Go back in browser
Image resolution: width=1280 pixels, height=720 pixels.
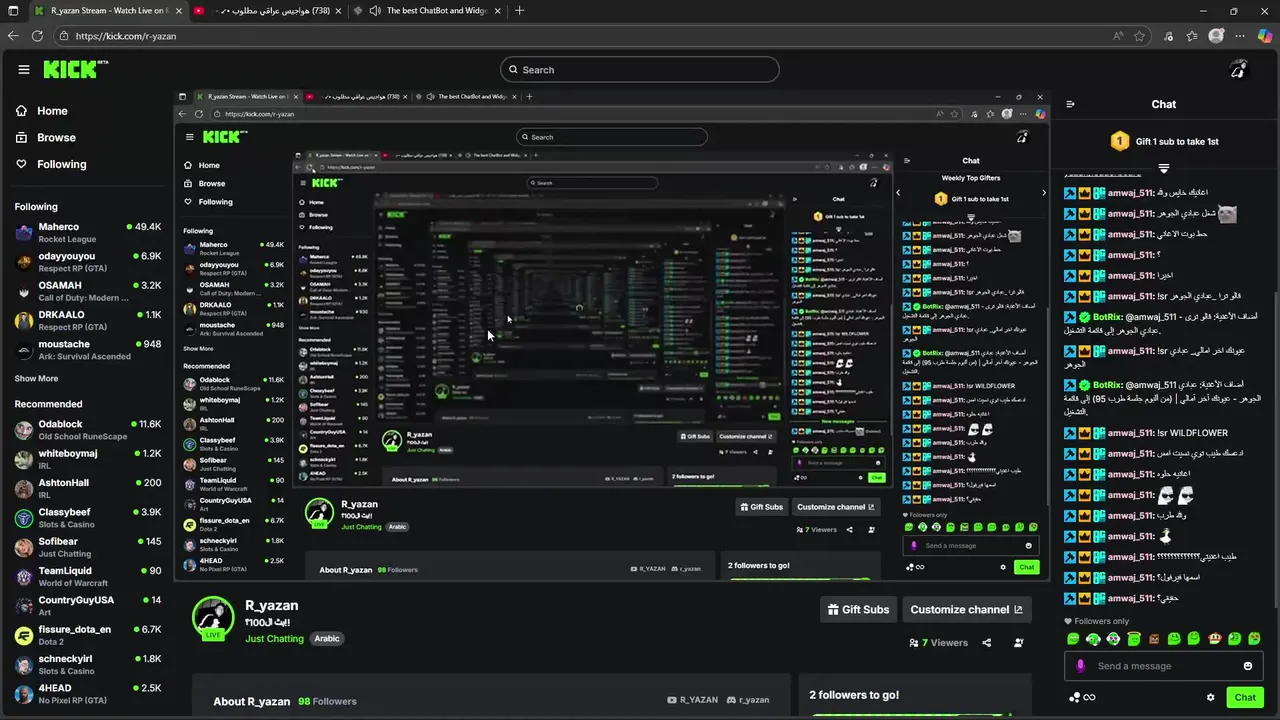13,36
